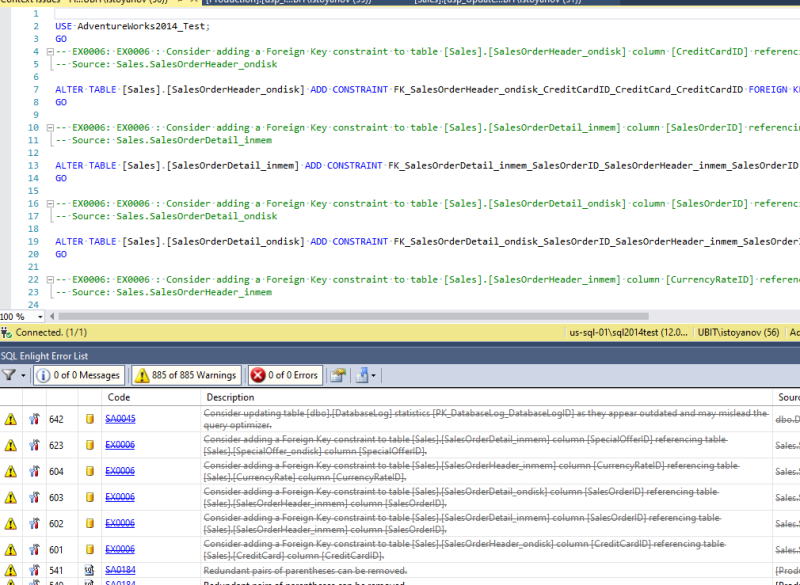Open the filter funnel dropdown arrow

tap(23, 376)
